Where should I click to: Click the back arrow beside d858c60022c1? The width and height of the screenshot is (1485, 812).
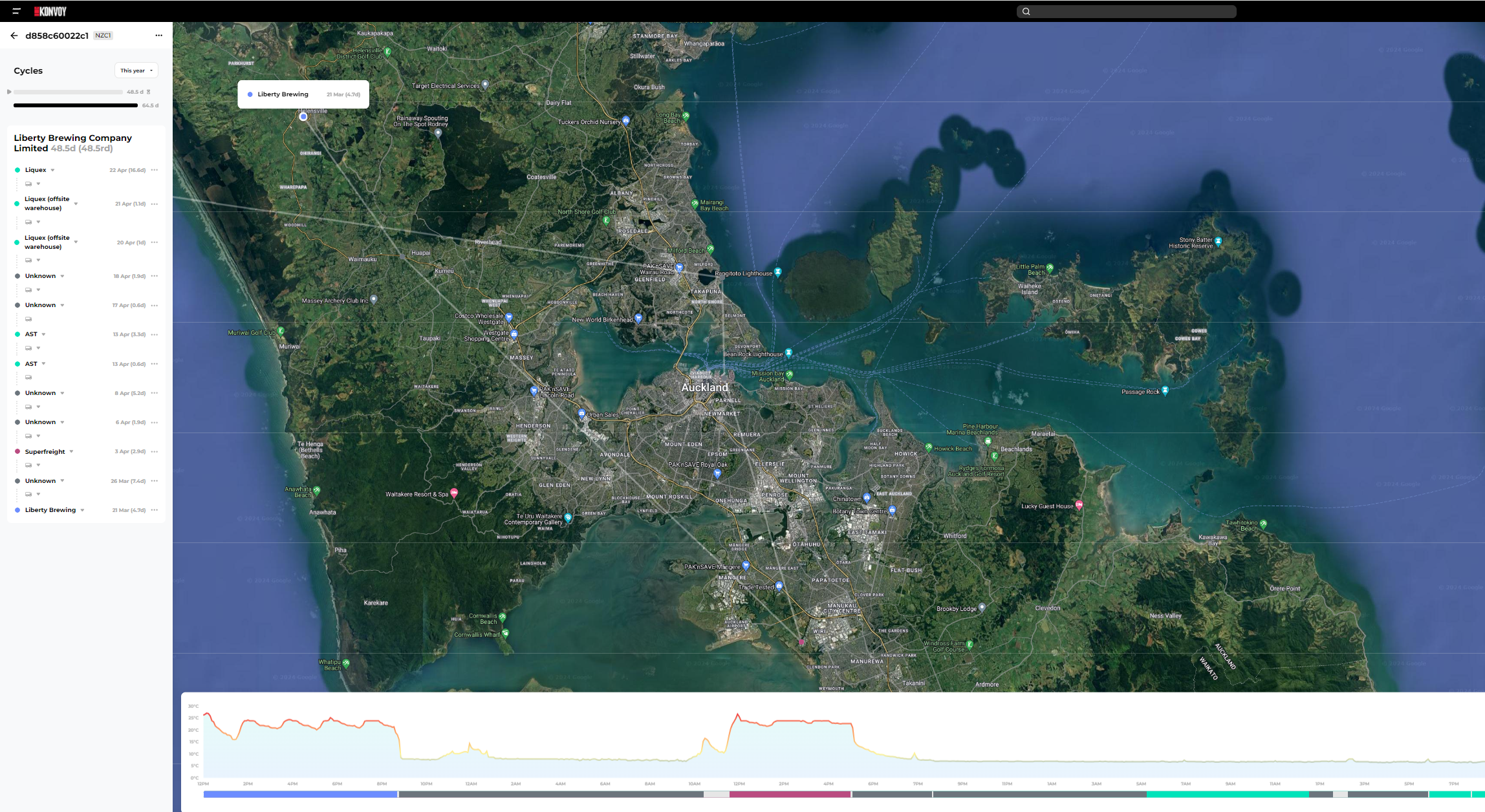14,36
